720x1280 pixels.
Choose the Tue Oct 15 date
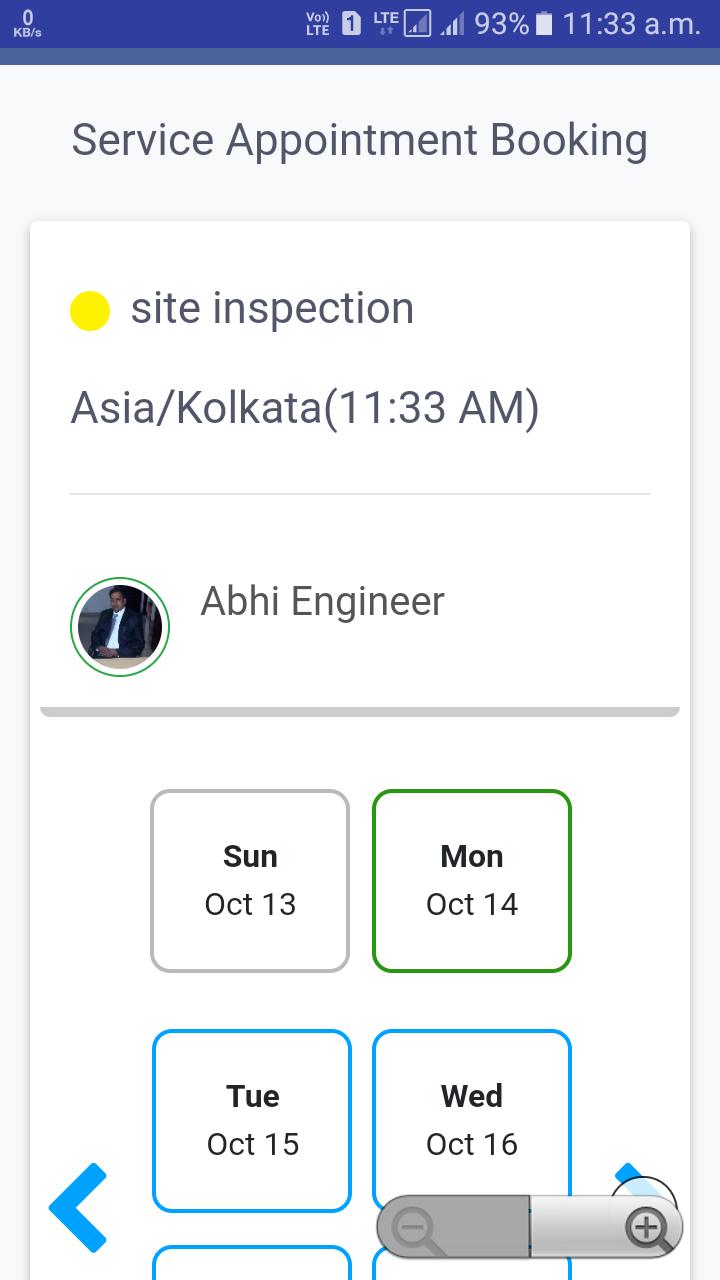point(252,1121)
